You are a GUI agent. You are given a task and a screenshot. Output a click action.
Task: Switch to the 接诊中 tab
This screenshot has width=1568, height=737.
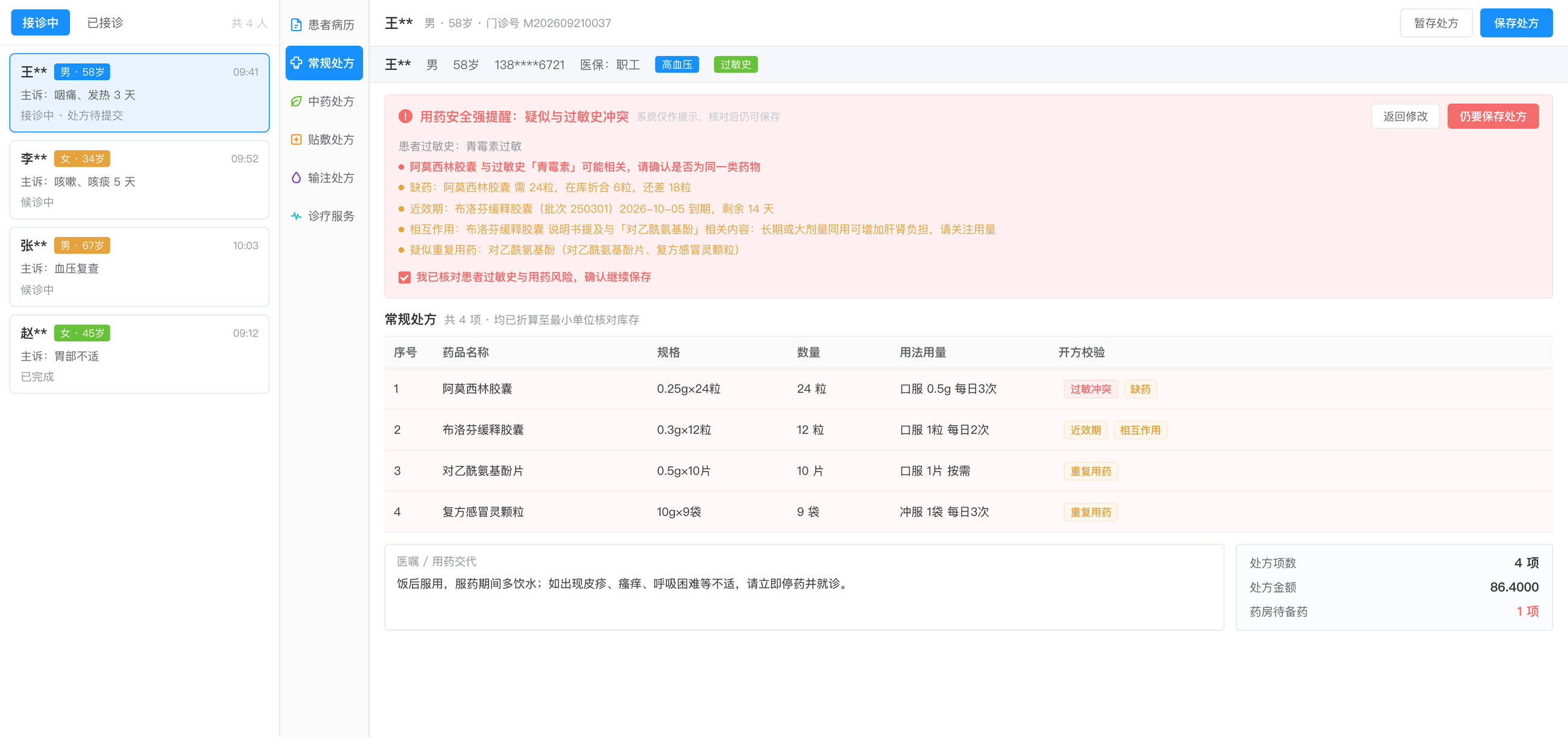pos(40,22)
